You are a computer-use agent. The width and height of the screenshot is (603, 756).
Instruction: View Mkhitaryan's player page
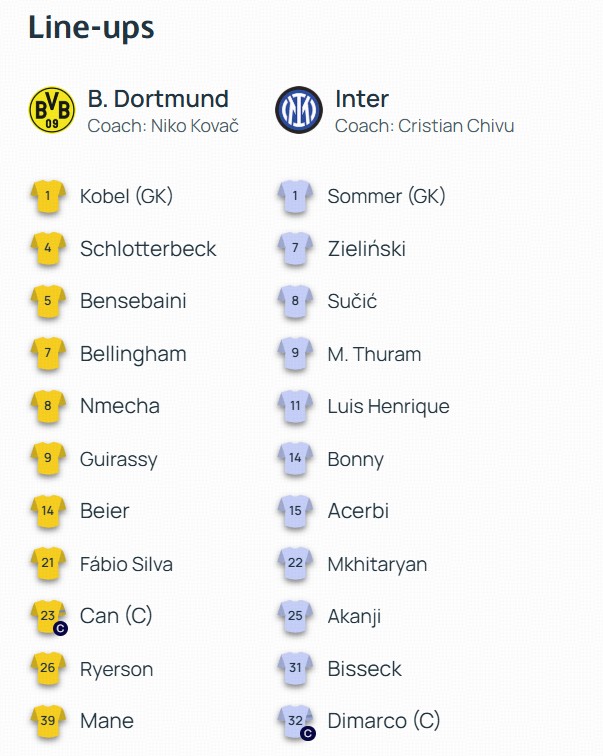(x=377, y=564)
